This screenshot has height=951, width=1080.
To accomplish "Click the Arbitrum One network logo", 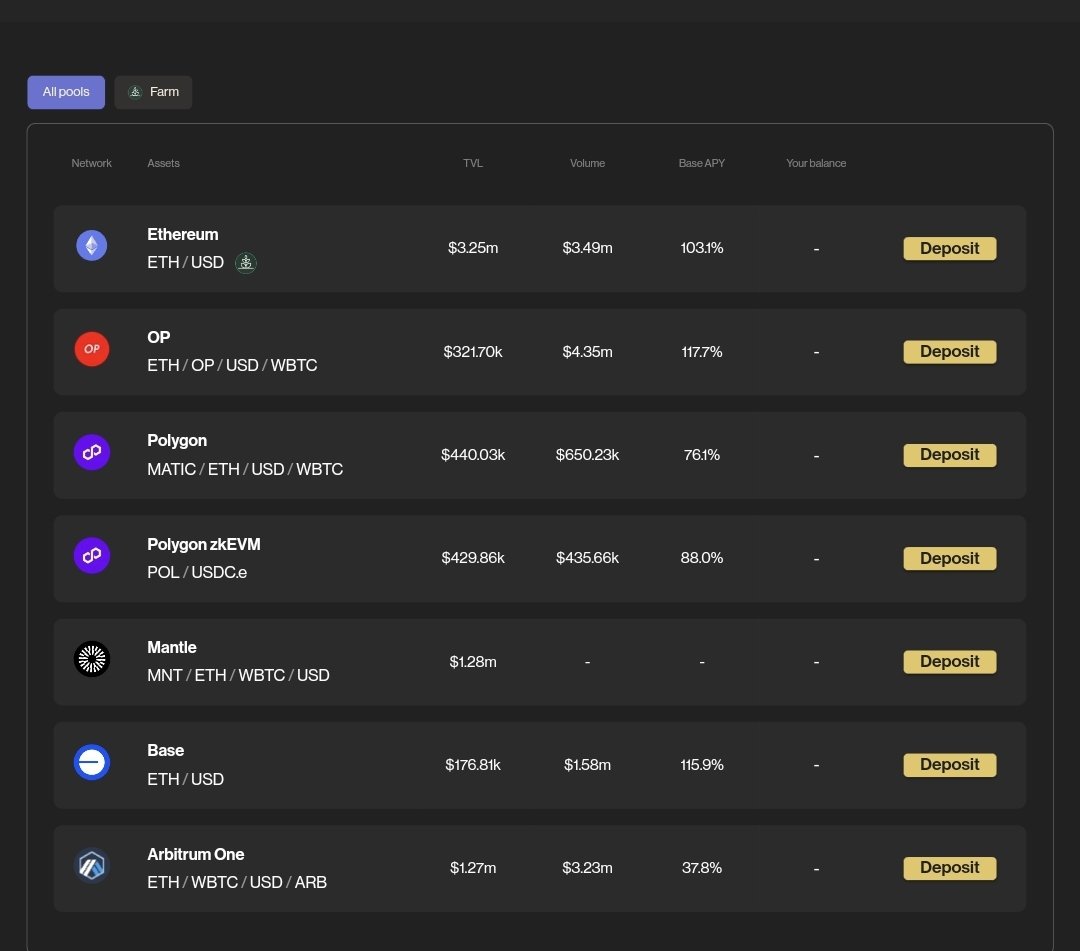I will click(92, 866).
